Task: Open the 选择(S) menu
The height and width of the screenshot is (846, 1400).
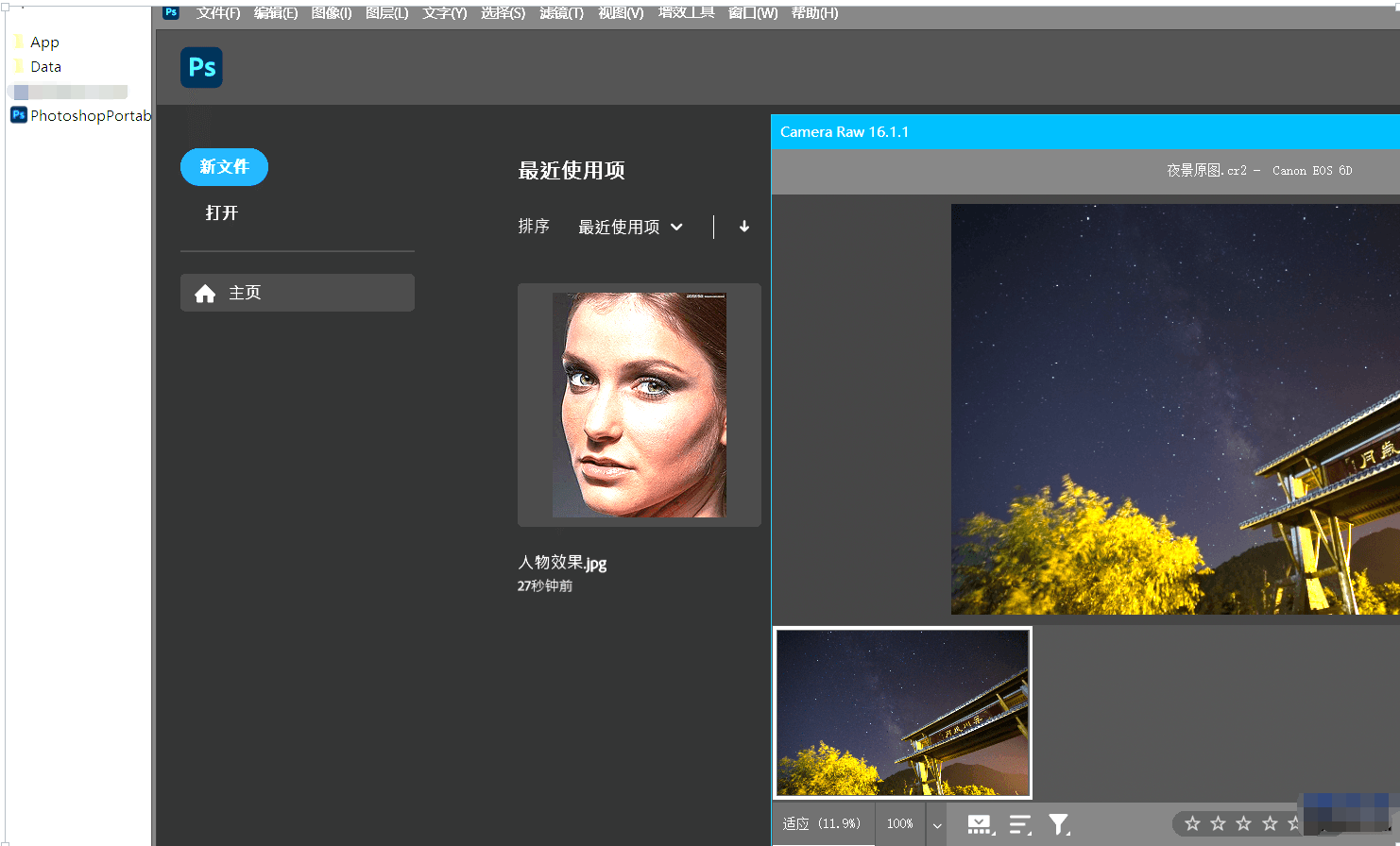Action: point(503,13)
